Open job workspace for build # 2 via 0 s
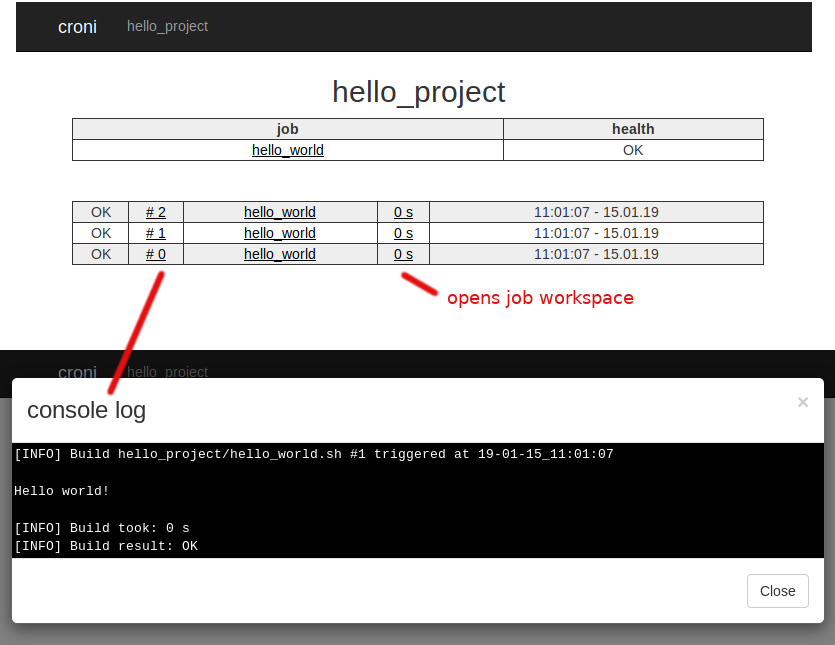Image resolution: width=835 pixels, height=645 pixels. click(403, 212)
